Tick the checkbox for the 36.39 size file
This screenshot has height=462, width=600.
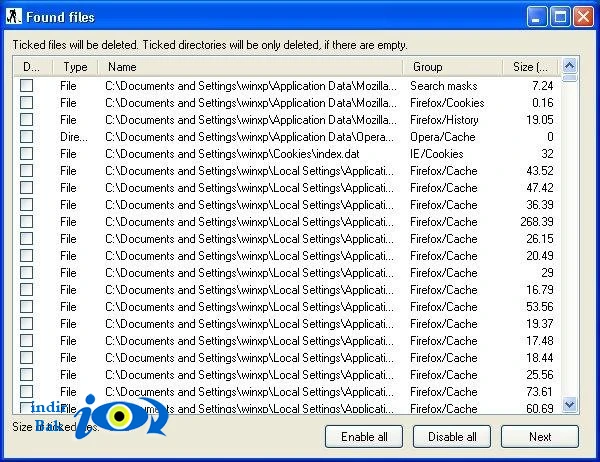26,204
